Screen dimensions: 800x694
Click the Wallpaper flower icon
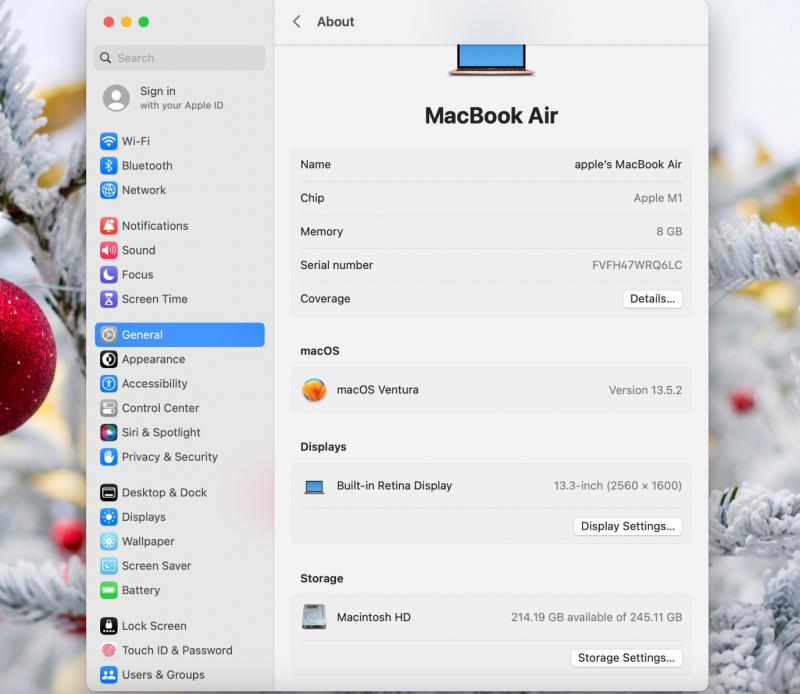click(109, 541)
